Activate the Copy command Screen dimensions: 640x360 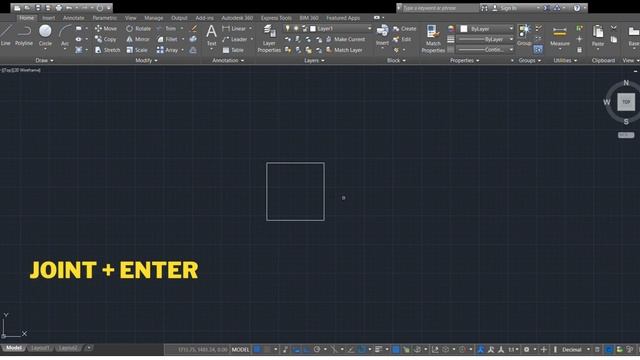(x=106, y=39)
